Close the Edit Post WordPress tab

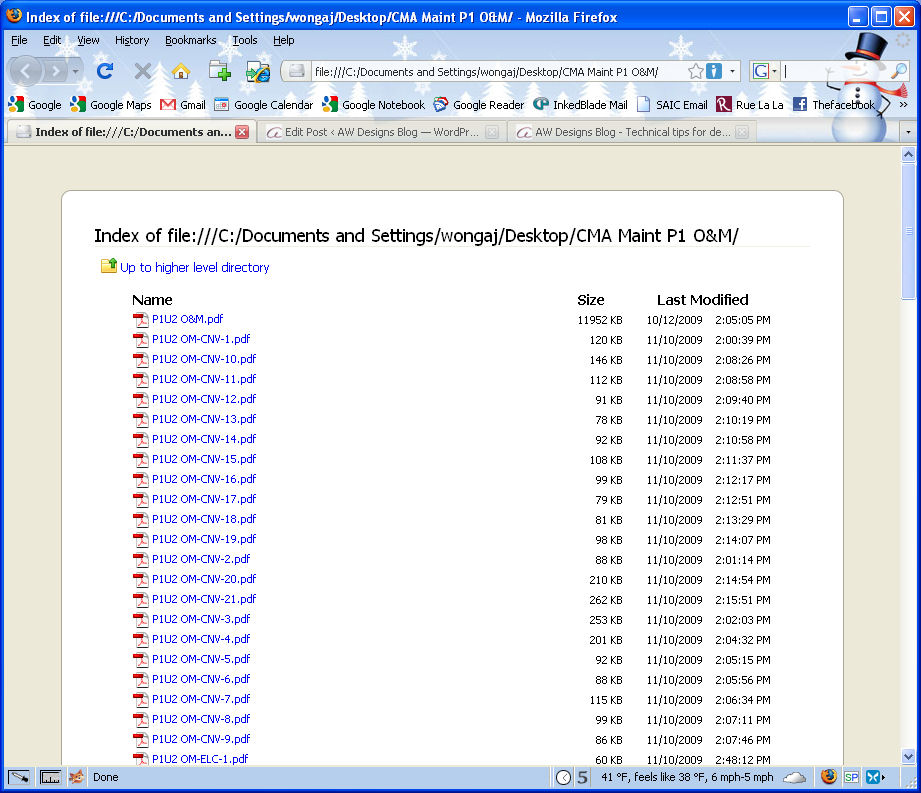(492, 132)
